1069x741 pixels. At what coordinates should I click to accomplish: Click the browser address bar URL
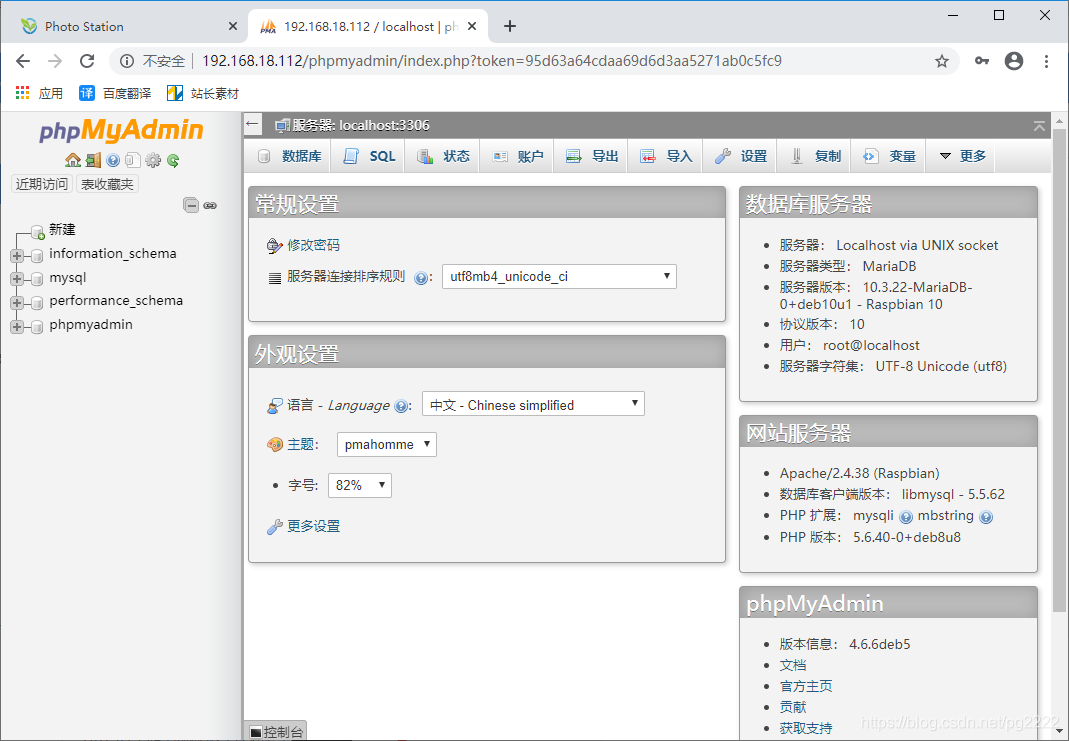[x=492, y=61]
